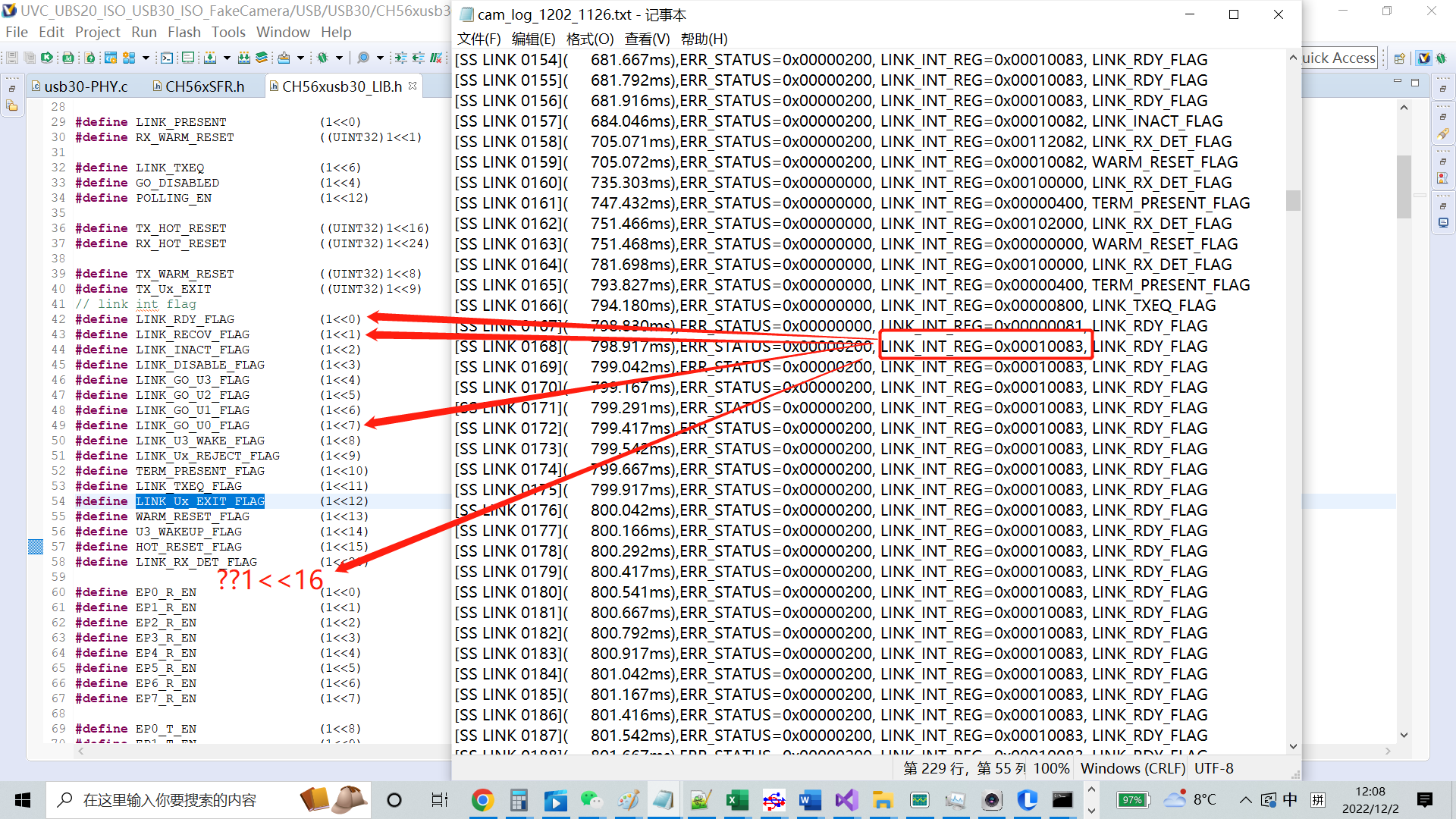Open Notepad 文件(F) menu
Viewport: 1456px width, 819px height.
[x=479, y=39]
